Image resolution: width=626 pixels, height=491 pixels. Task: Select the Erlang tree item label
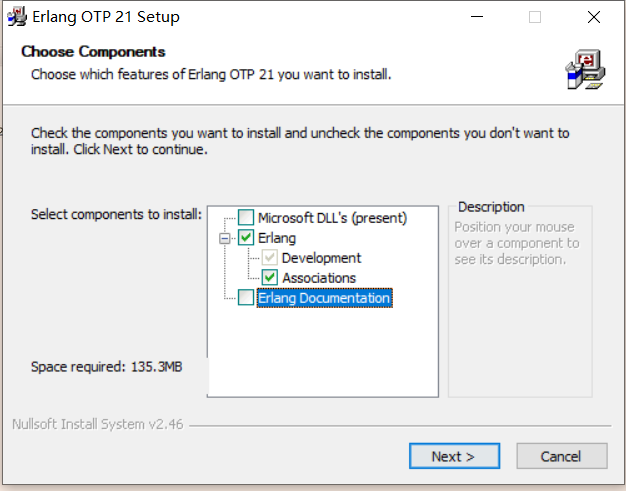point(277,238)
